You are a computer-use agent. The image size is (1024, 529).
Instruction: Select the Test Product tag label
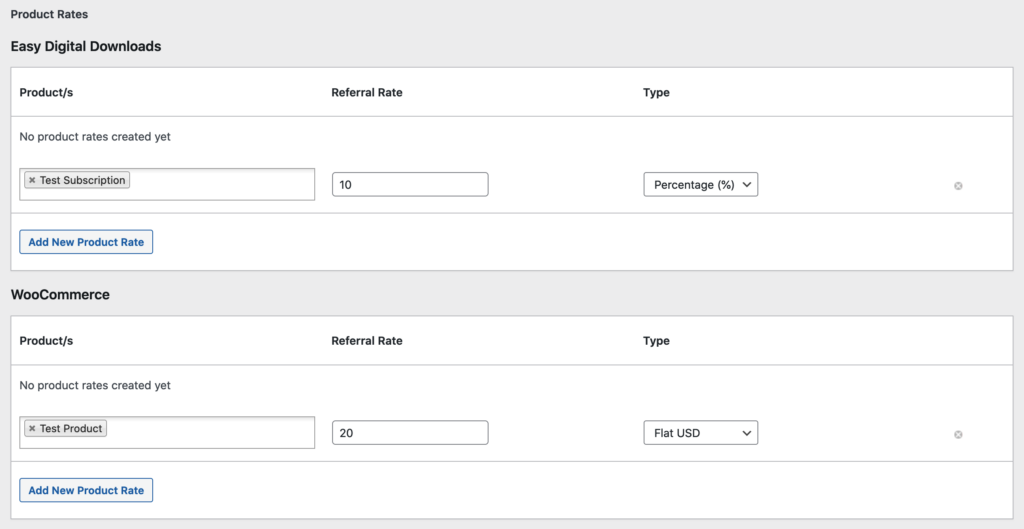click(x=71, y=428)
